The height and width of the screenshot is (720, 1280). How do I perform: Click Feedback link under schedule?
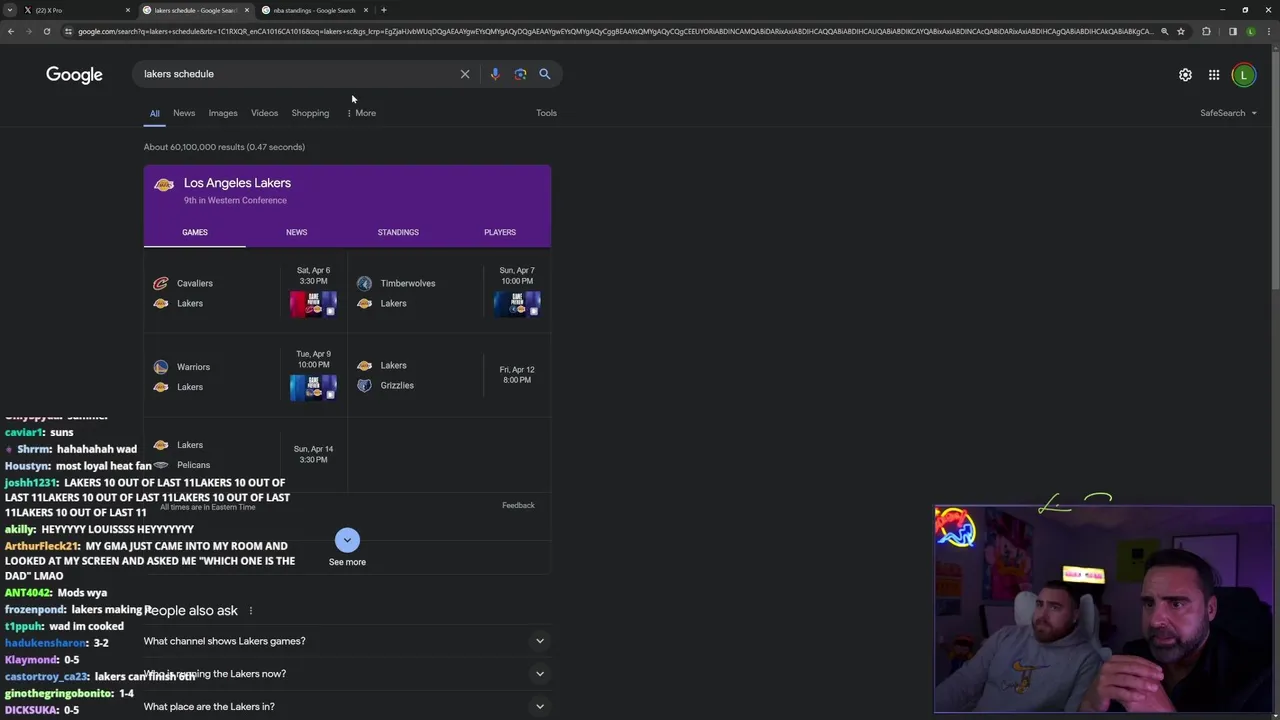[x=518, y=505]
